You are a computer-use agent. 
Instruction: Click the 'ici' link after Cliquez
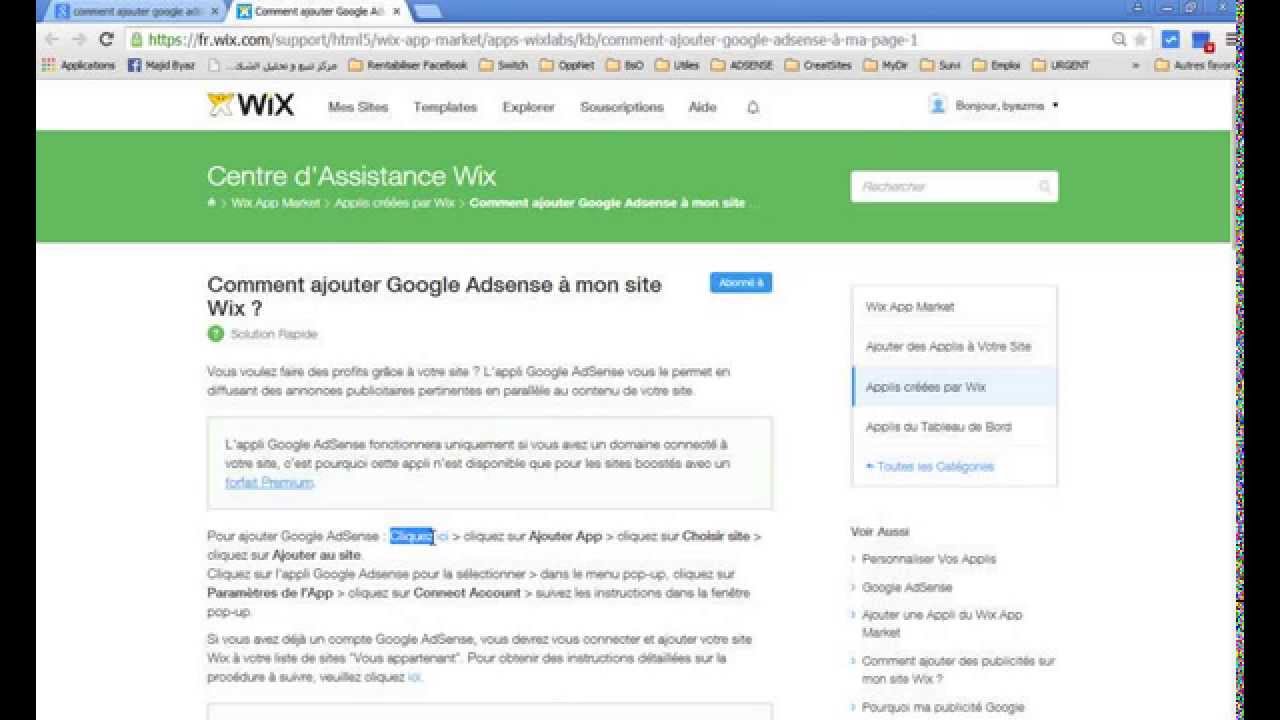click(442, 537)
